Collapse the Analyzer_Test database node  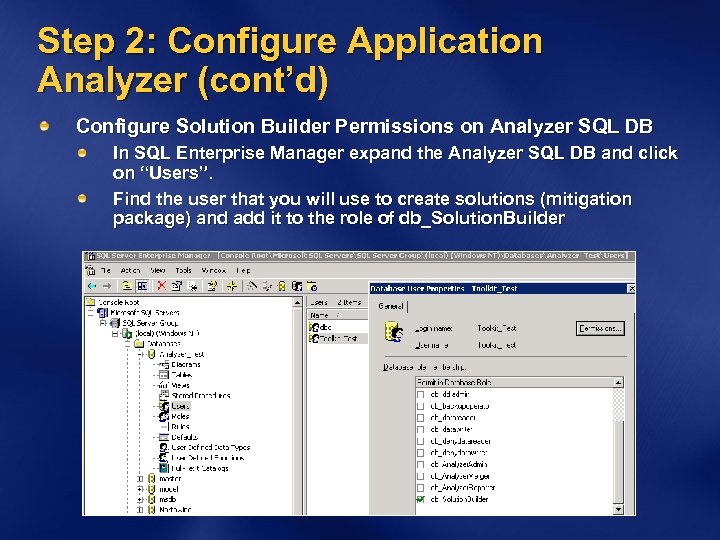click(140, 354)
